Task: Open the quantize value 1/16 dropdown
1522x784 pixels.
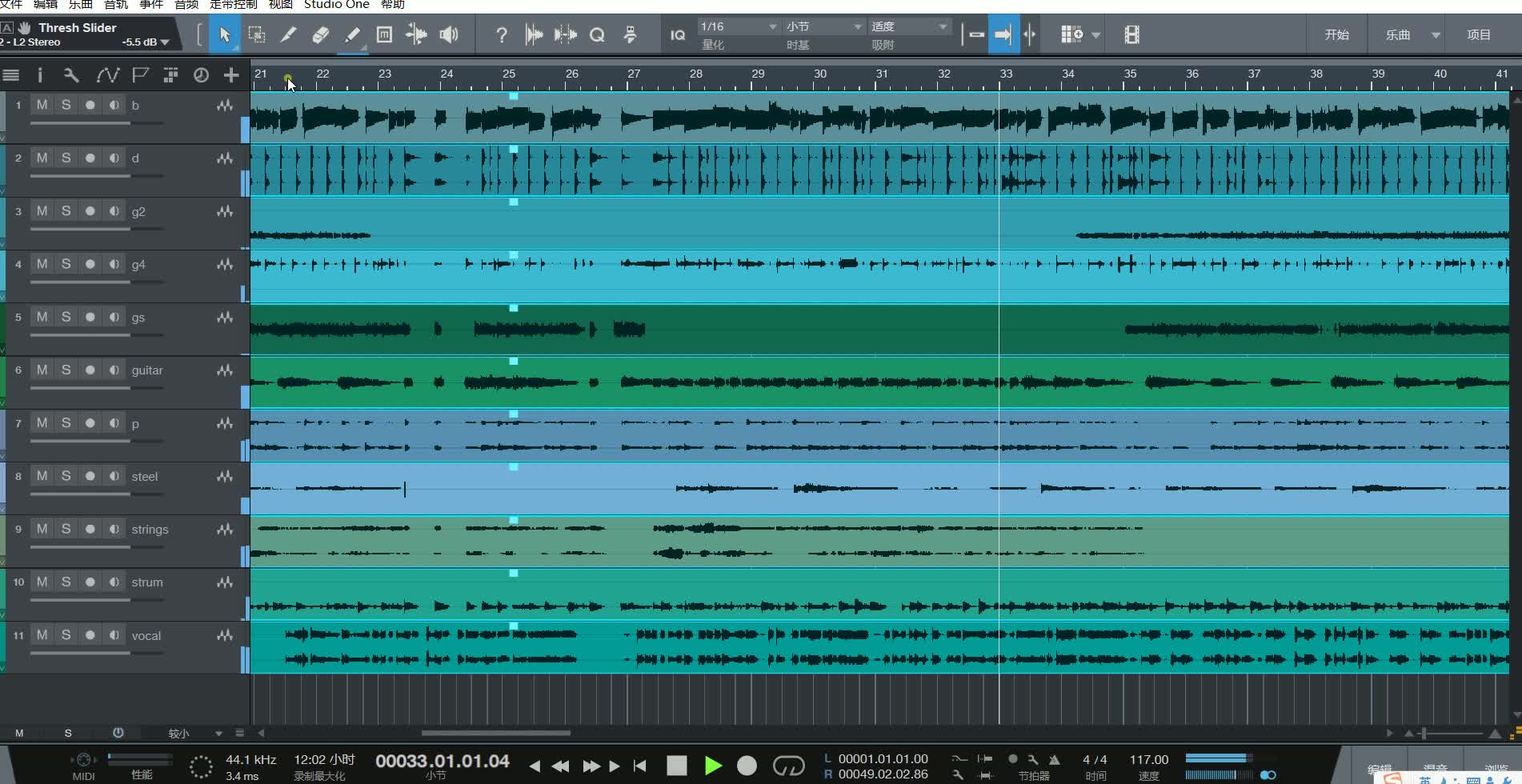Action: tap(738, 26)
